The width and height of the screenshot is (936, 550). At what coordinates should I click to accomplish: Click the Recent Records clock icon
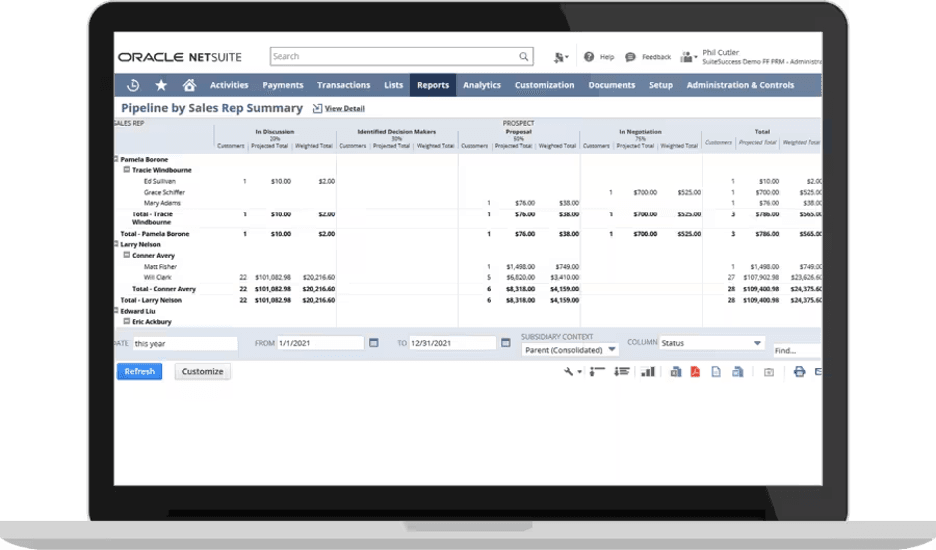133,85
